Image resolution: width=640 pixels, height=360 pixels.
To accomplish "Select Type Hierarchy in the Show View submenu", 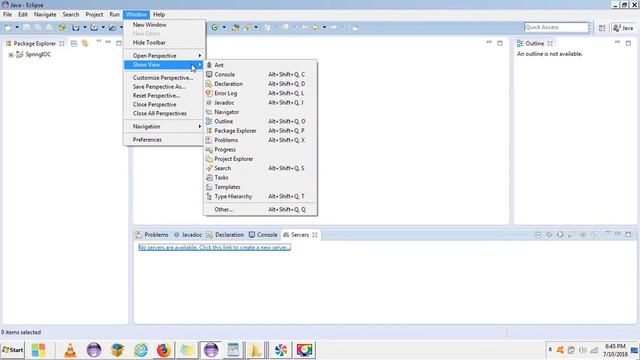I will click(260, 196).
